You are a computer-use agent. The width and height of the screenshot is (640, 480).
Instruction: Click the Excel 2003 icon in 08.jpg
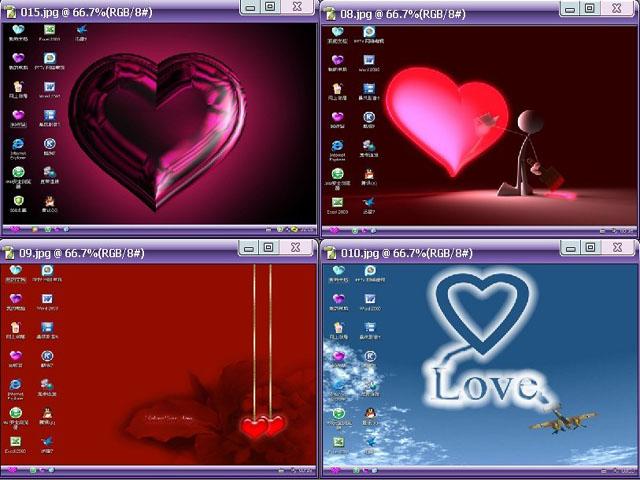(337, 202)
